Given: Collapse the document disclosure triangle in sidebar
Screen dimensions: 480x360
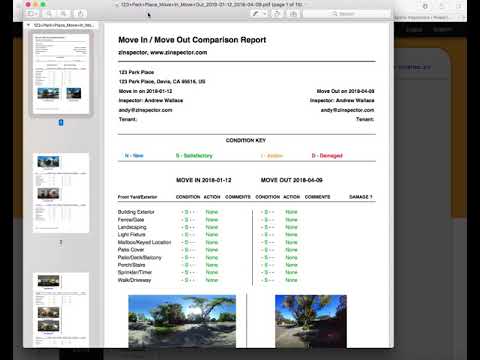Looking at the screenshot, I should 28,25.
